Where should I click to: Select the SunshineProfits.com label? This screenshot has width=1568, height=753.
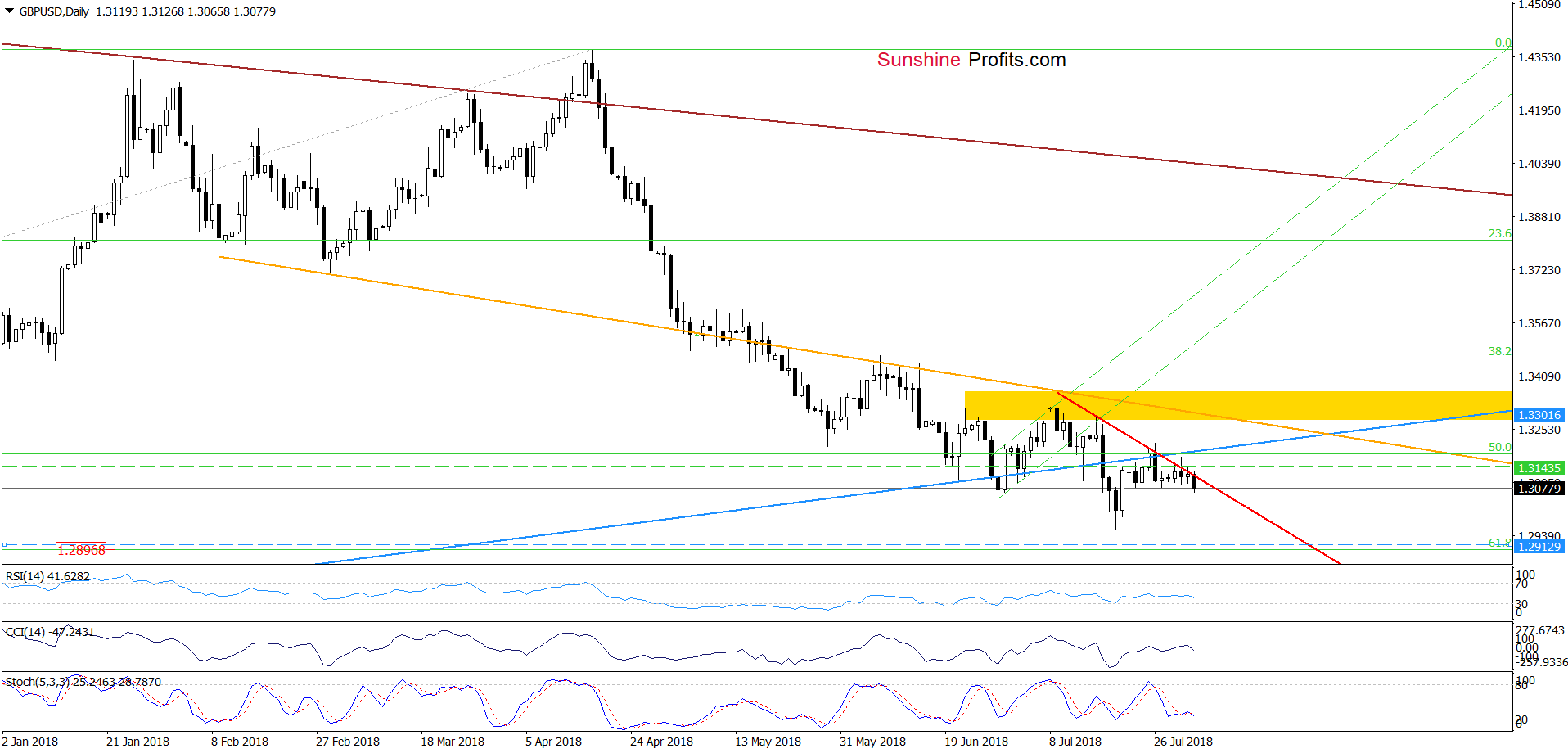coord(971,60)
